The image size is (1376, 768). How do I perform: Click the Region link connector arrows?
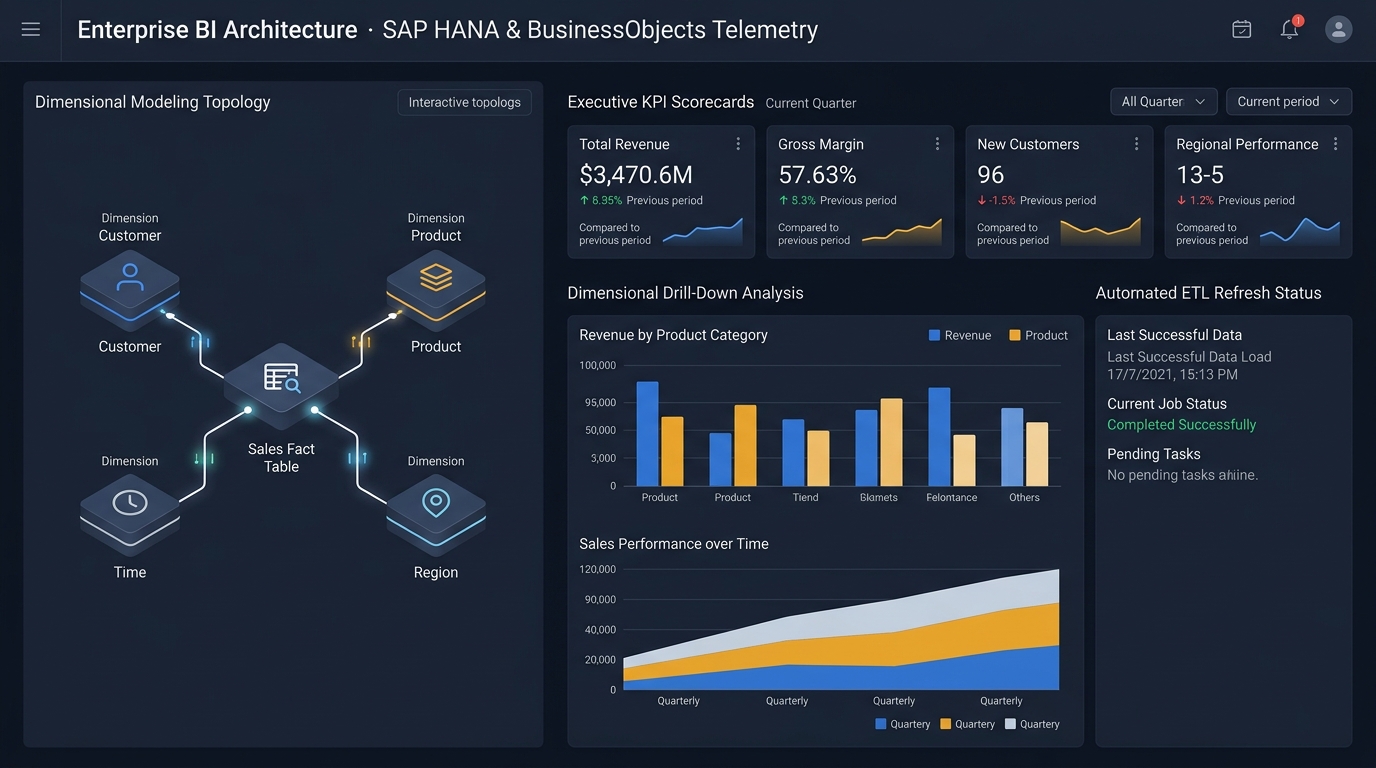(x=357, y=458)
